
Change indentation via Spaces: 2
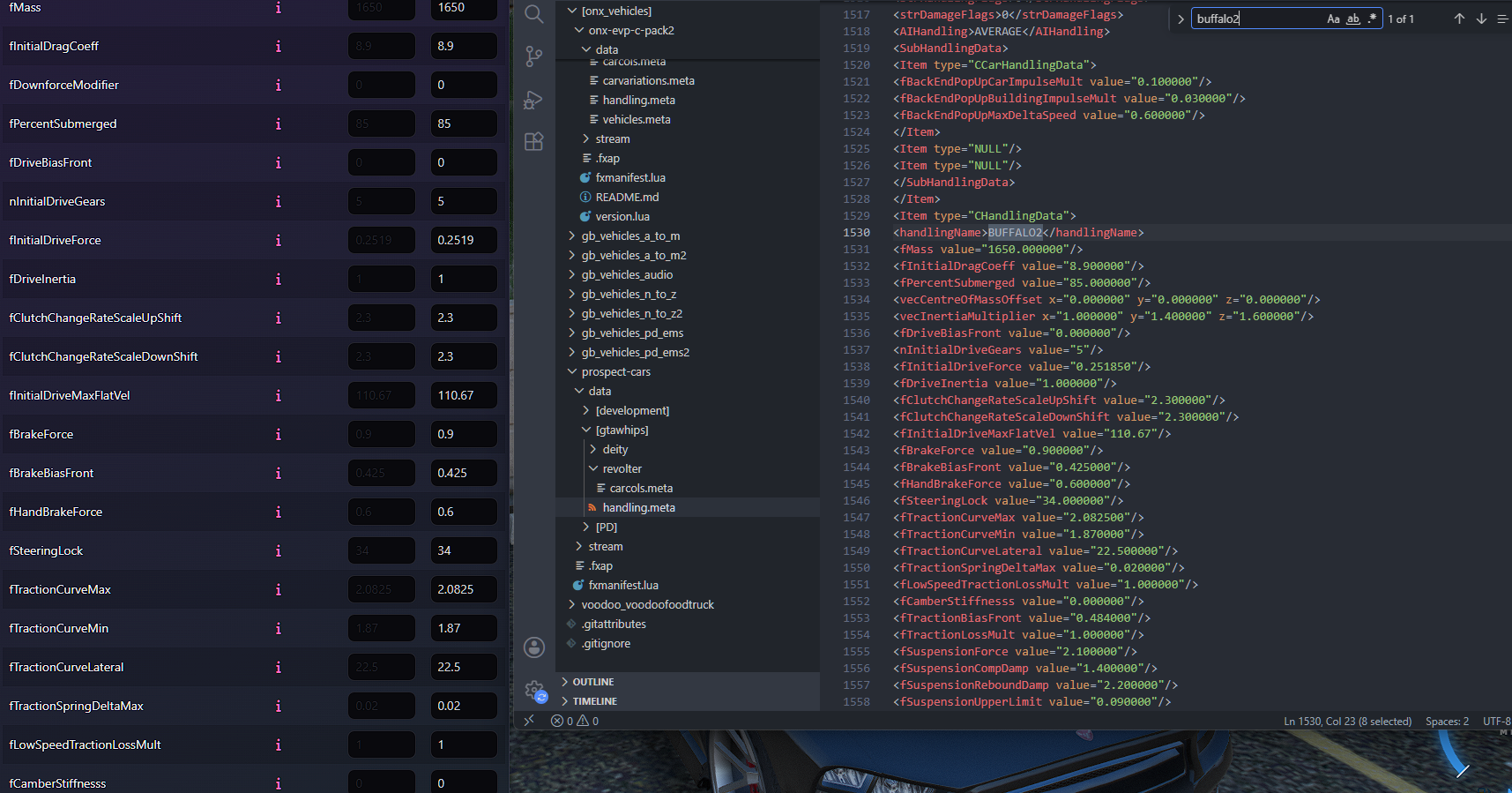tap(1447, 722)
